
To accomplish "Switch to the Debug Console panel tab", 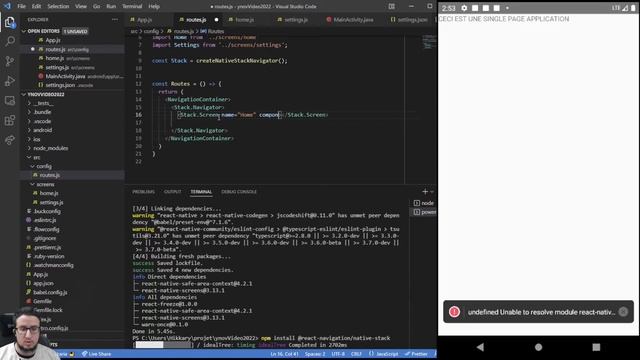I will [239, 191].
